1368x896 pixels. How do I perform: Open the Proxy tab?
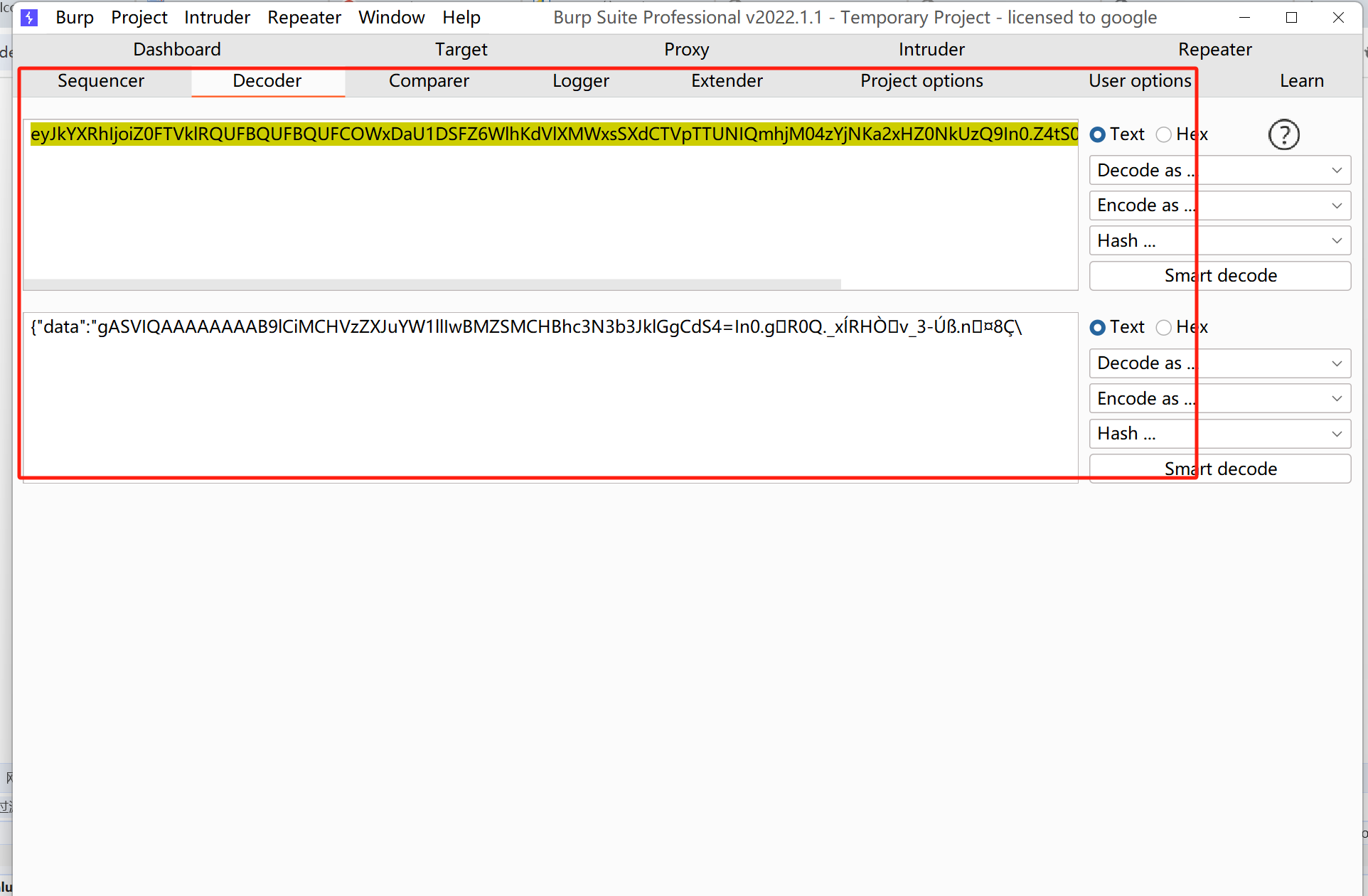[686, 49]
